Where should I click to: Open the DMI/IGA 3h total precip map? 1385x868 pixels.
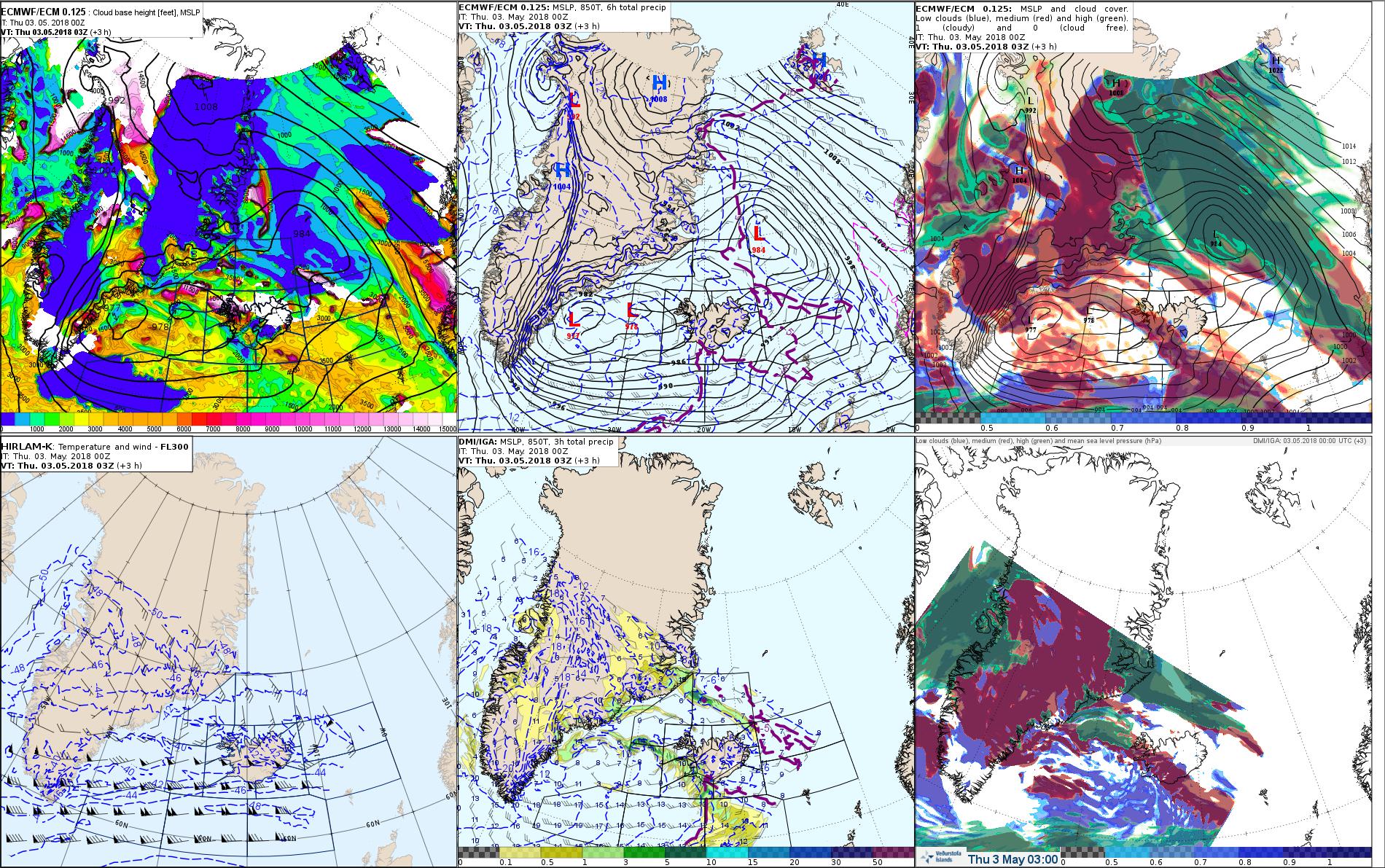click(685, 652)
